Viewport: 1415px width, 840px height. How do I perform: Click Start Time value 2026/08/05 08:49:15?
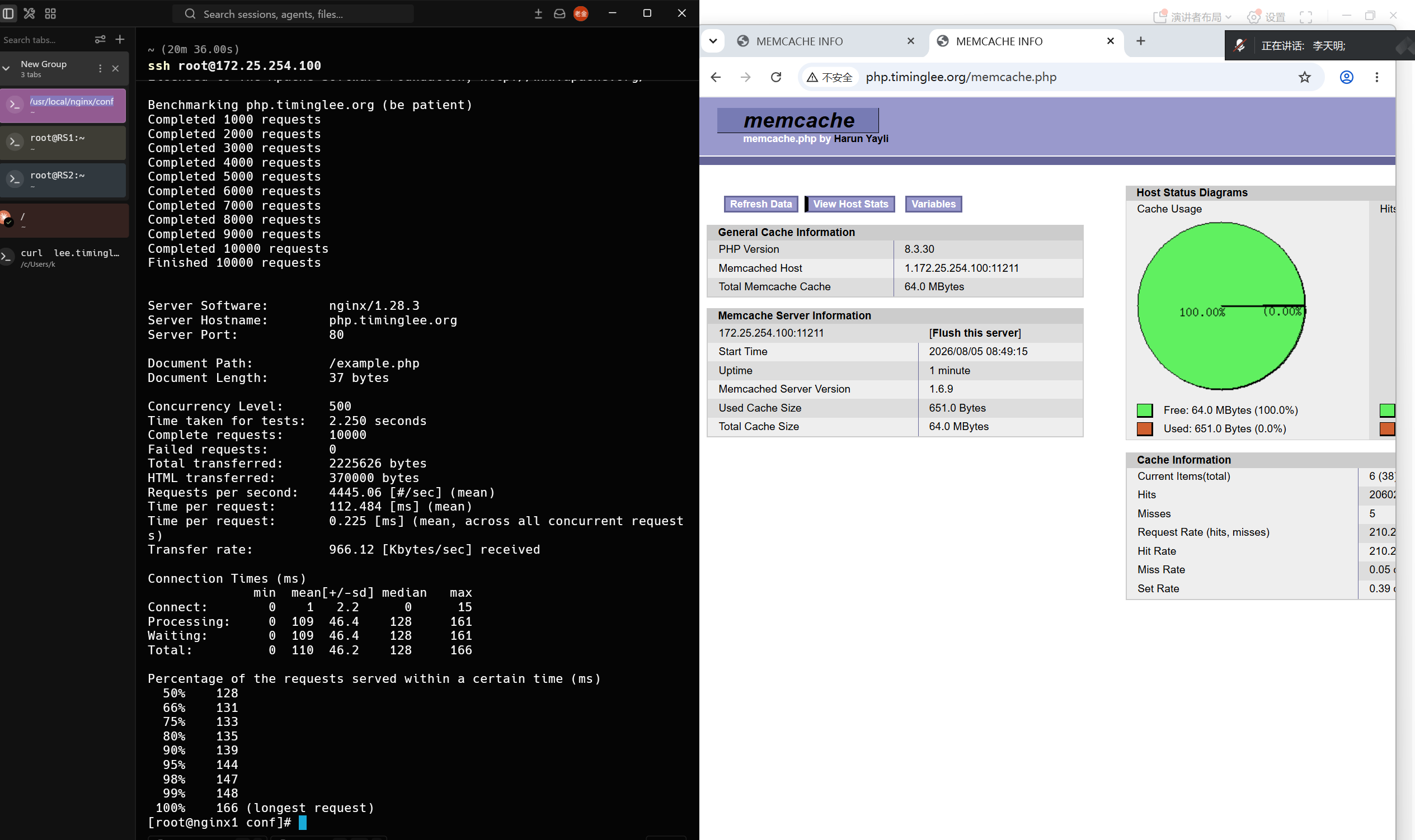click(x=978, y=352)
